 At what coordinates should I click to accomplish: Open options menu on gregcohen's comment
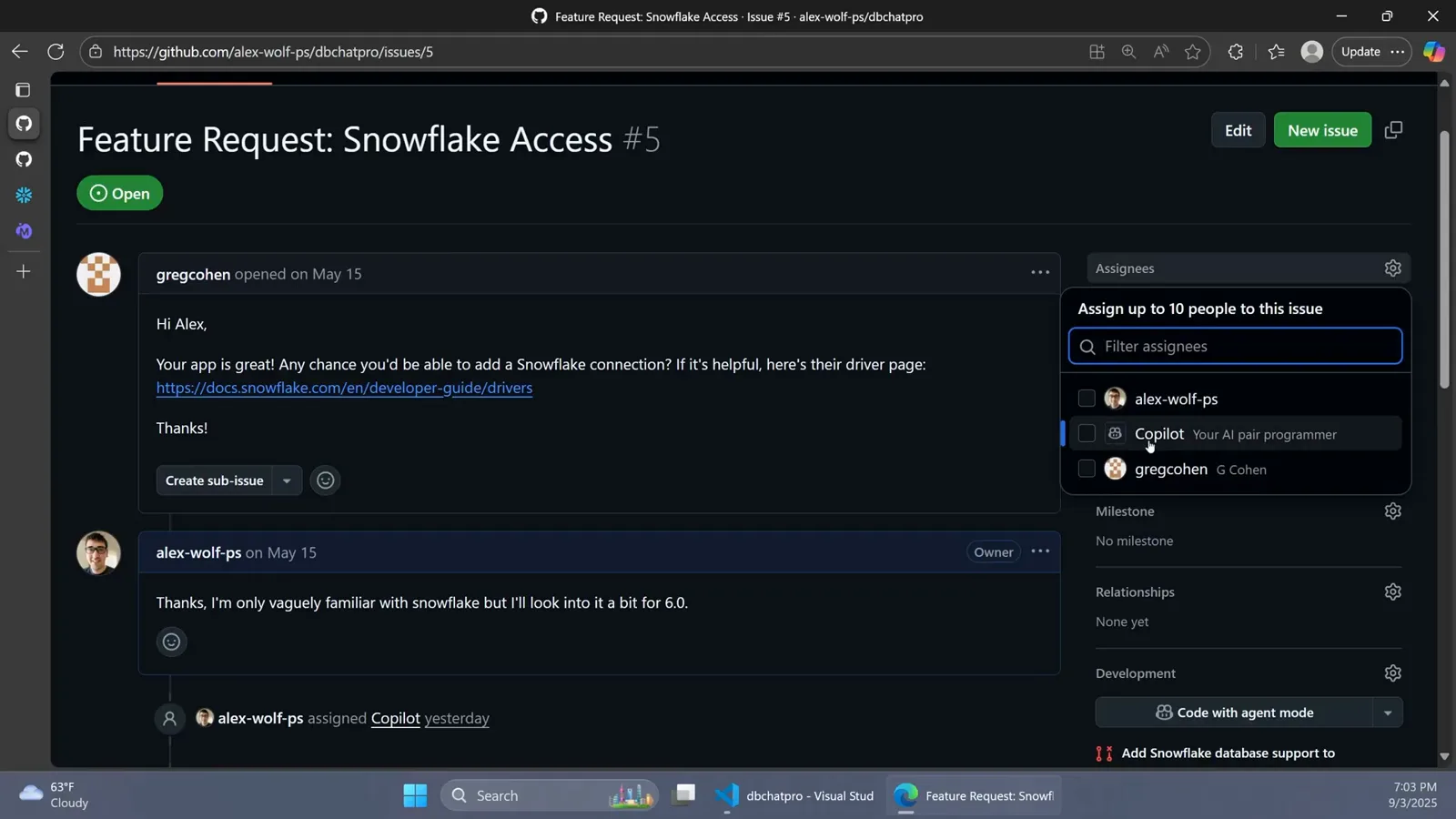click(1040, 272)
